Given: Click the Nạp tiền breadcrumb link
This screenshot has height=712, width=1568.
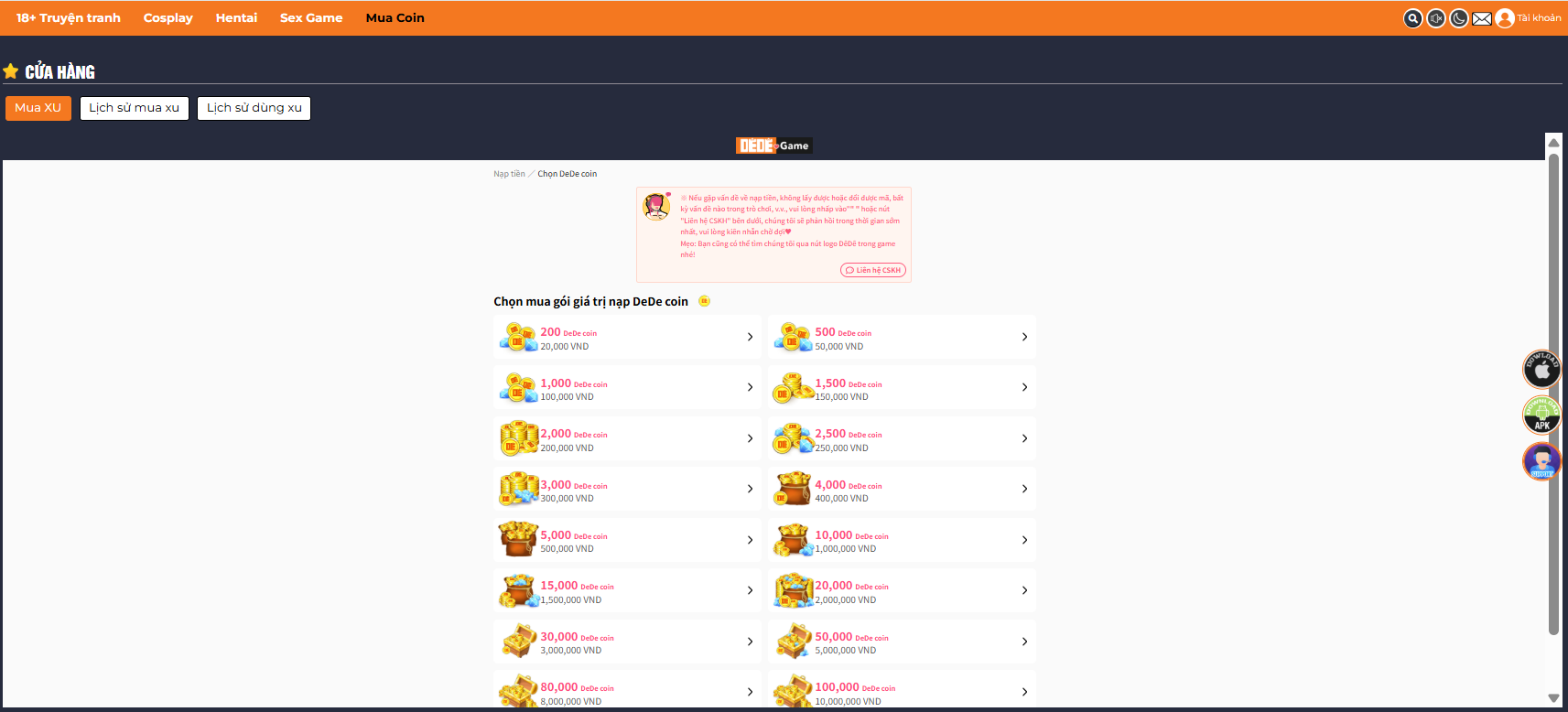Looking at the screenshot, I should [509, 174].
